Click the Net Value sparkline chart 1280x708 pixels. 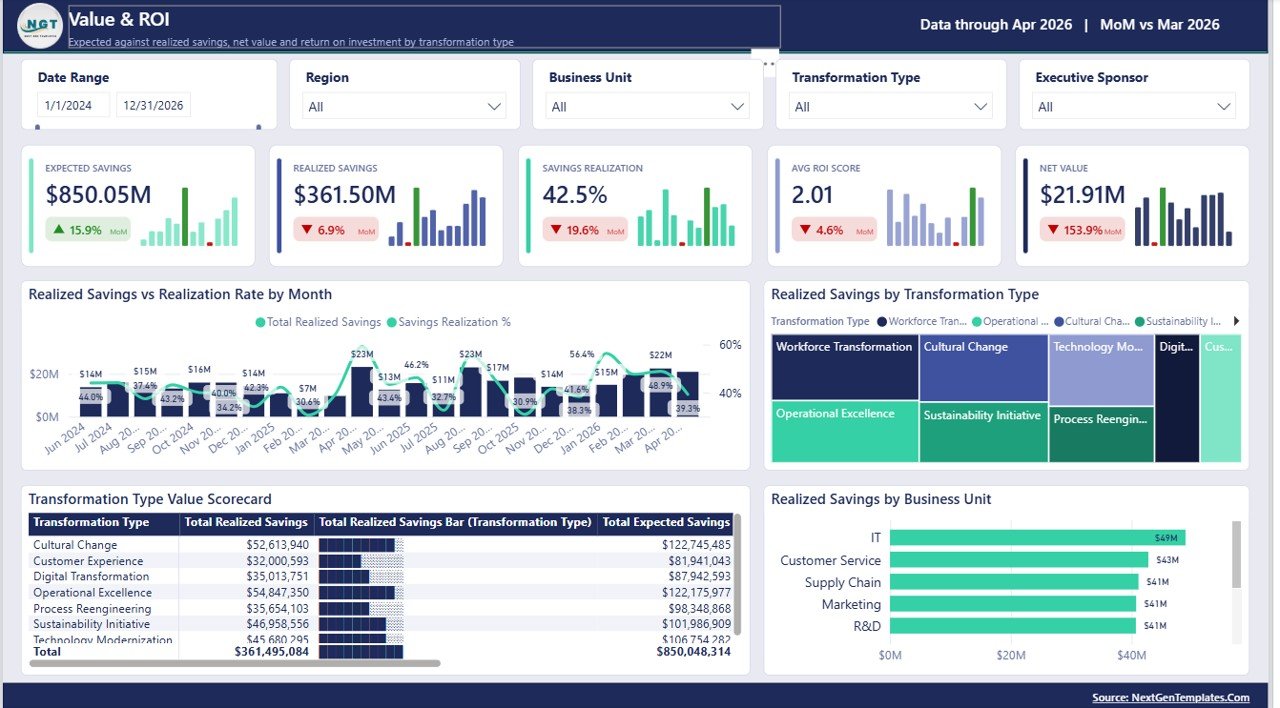(x=1184, y=216)
